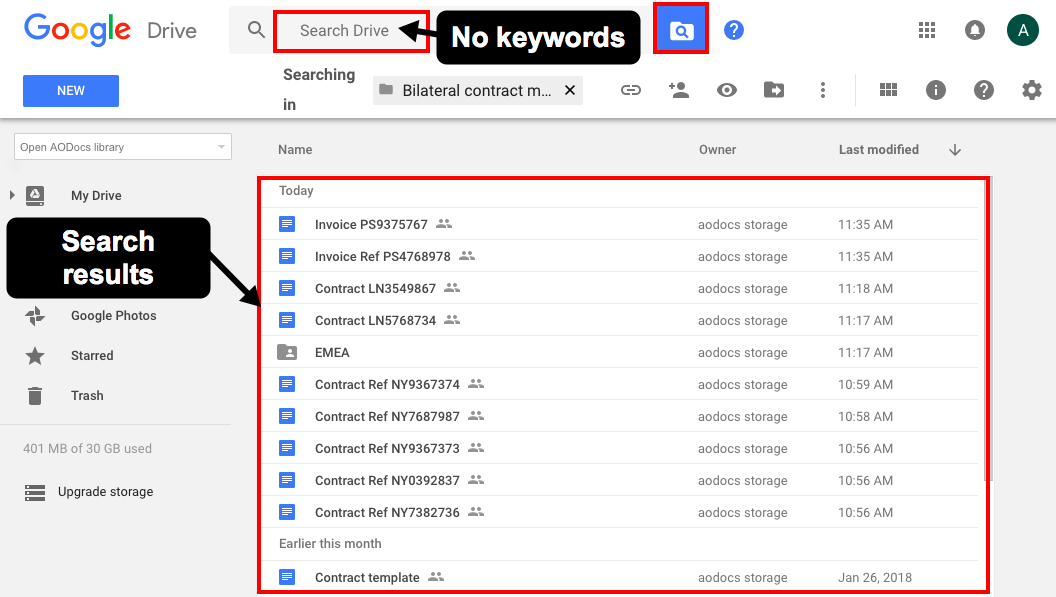
Task: Click the Move to folder icon
Action: click(x=775, y=90)
